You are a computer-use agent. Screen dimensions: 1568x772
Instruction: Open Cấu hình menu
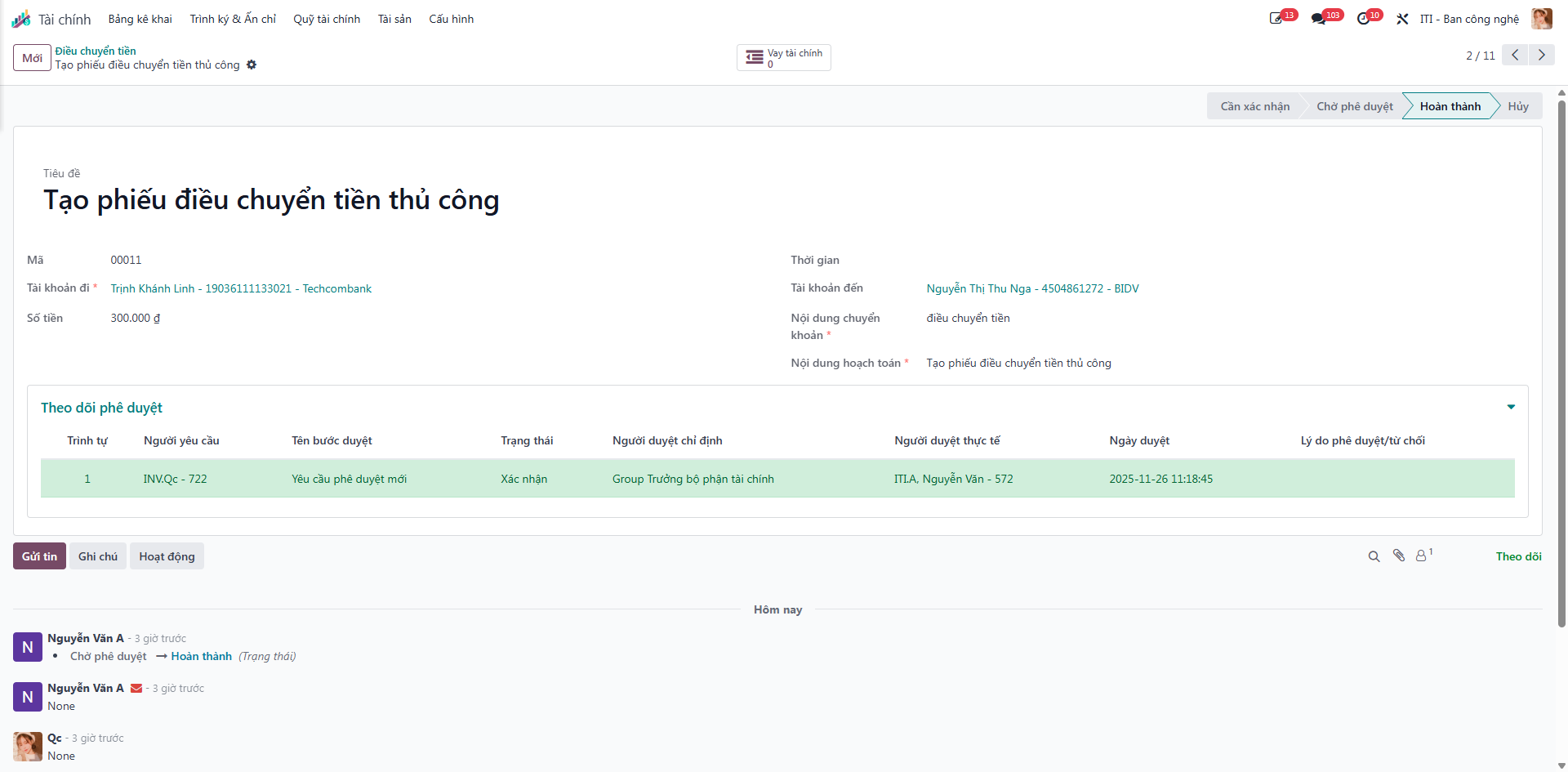coord(451,19)
